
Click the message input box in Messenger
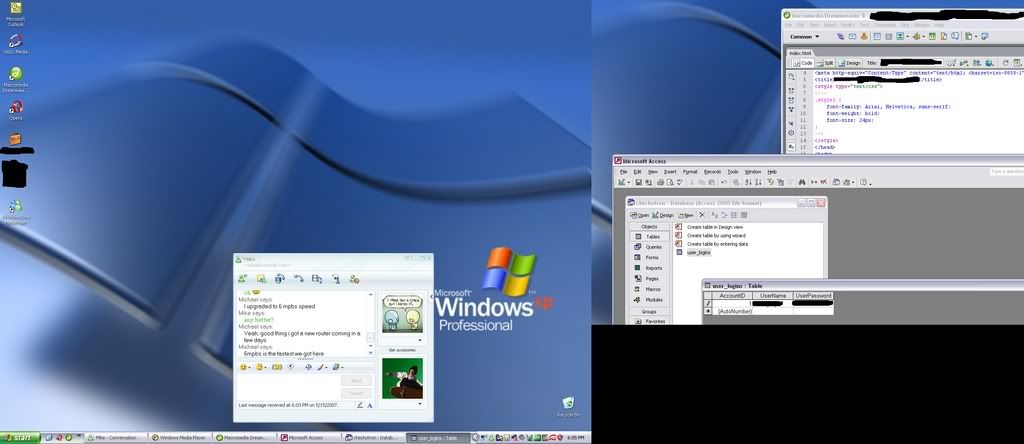pyautogui.click(x=288, y=386)
